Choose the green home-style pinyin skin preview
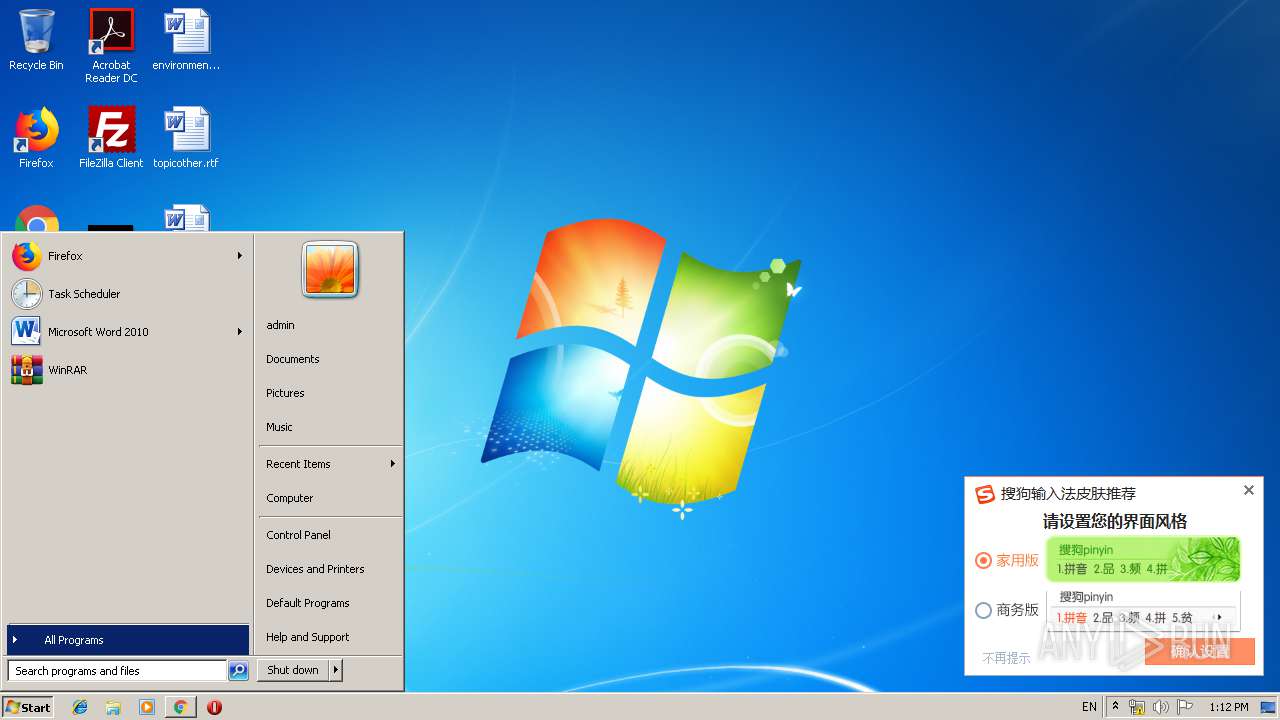Screen dimensions: 1280x720 point(1143,560)
